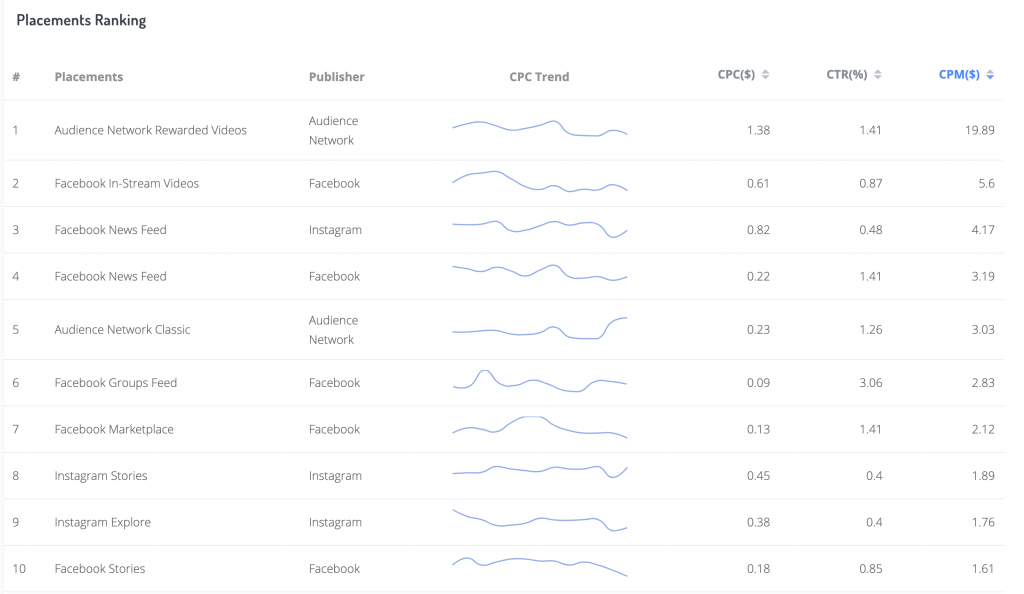Image resolution: width=1024 pixels, height=594 pixels.
Task: View CPC trend sparkline for Facebook Marketplace
Action: pos(539,427)
